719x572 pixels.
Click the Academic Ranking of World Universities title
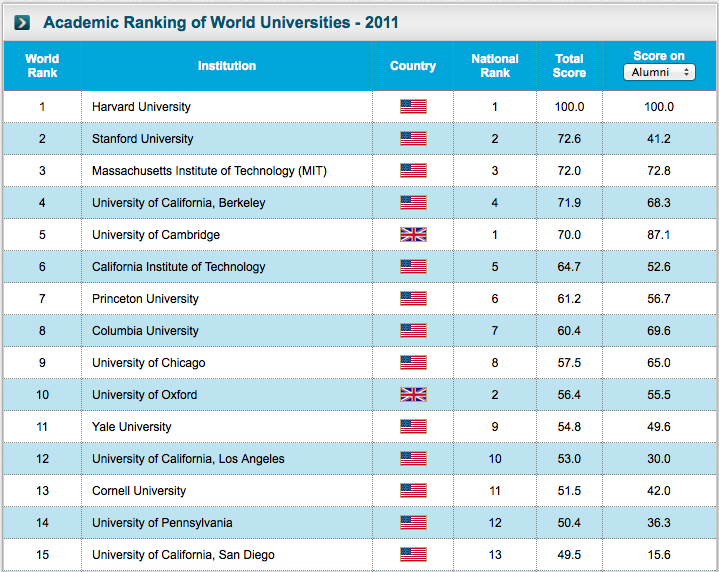(x=221, y=22)
